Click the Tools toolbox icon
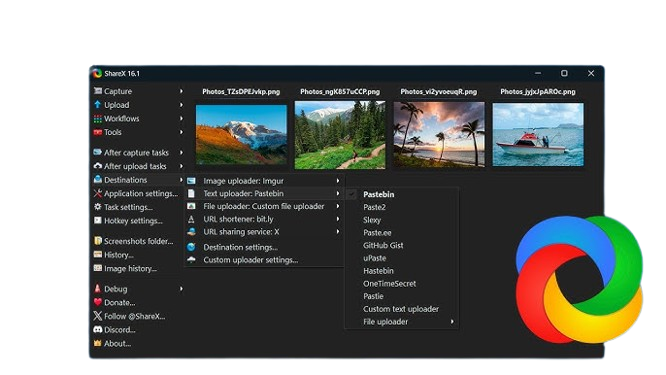666x375 pixels. [98, 132]
